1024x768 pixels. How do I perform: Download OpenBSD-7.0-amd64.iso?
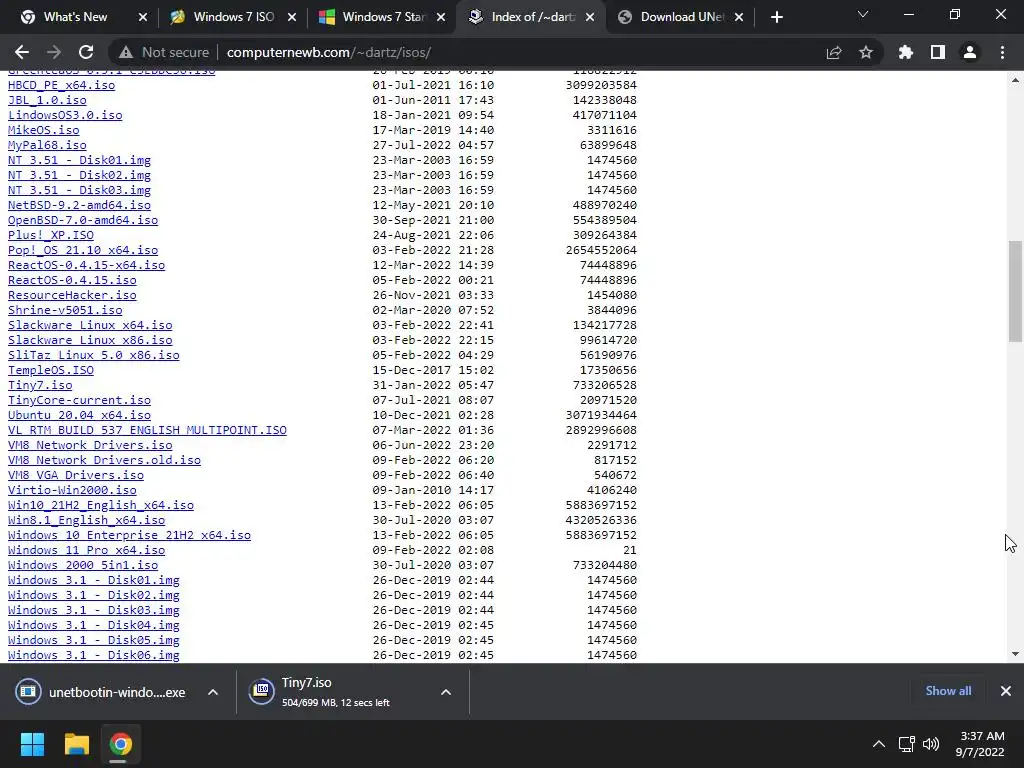[x=83, y=220]
